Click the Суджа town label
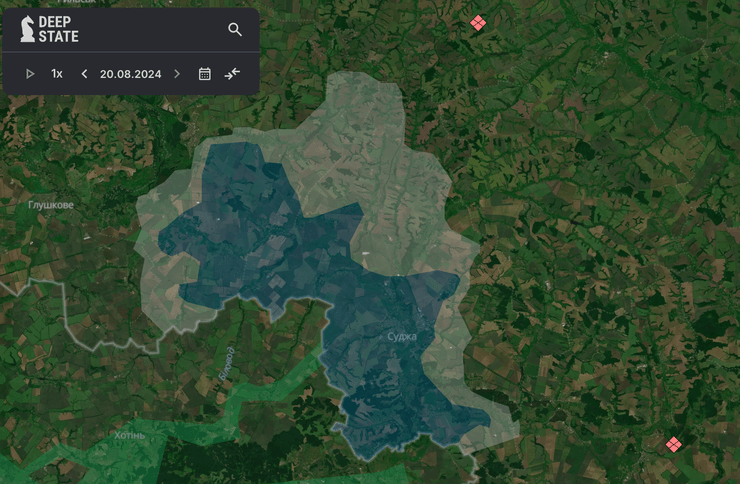 [x=401, y=336]
